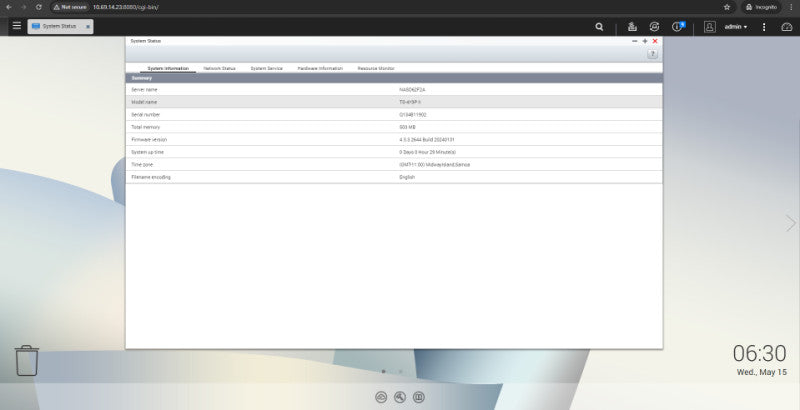The image size is (800, 410).
Task: Open the dashboard gauge icon
Action: [787, 27]
